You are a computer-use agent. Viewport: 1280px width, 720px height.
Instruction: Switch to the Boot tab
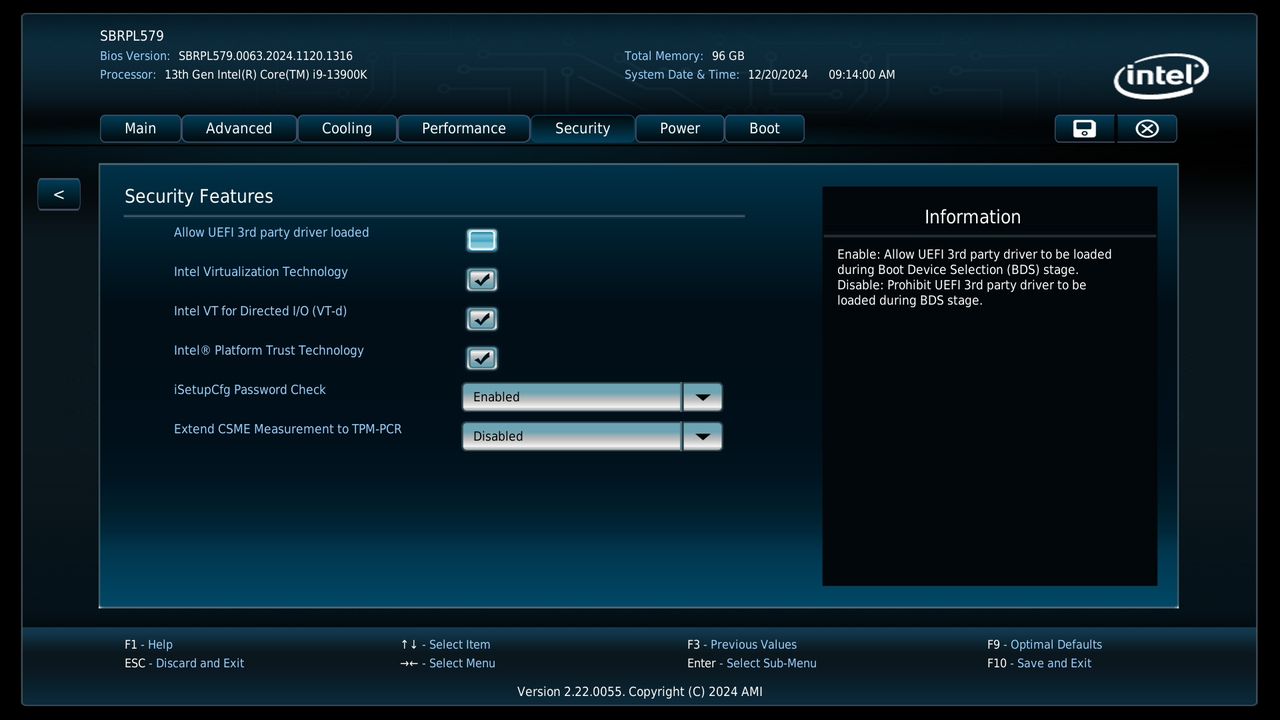[x=764, y=128]
